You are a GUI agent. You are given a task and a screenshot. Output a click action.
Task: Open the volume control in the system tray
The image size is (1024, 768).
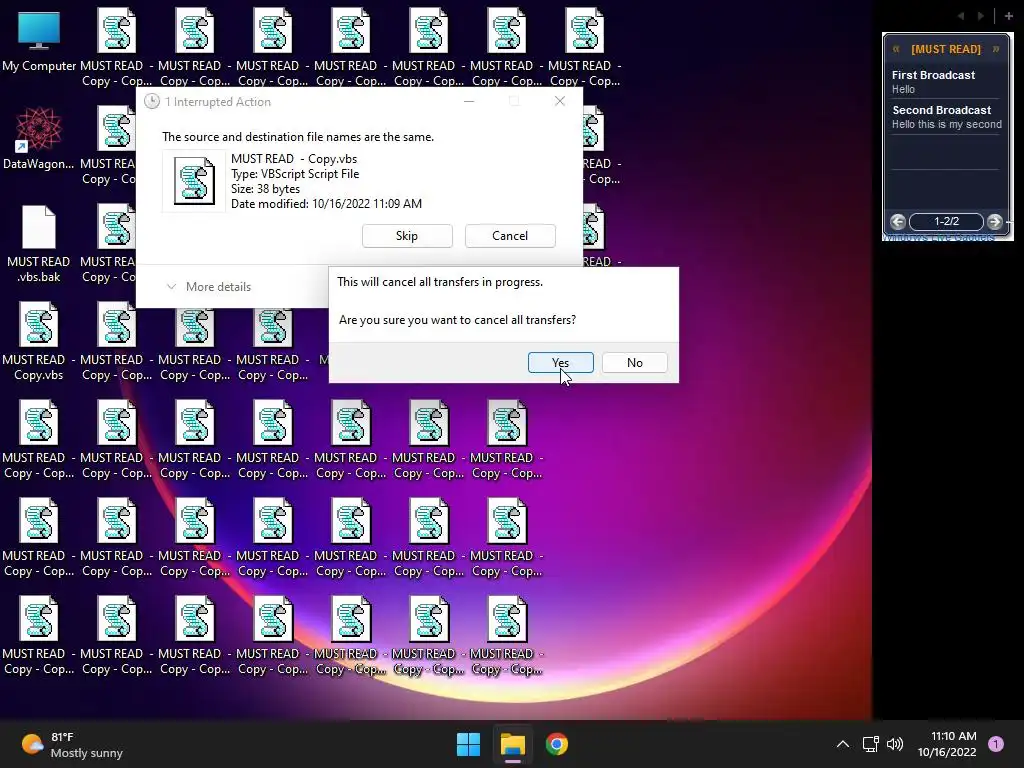point(895,744)
